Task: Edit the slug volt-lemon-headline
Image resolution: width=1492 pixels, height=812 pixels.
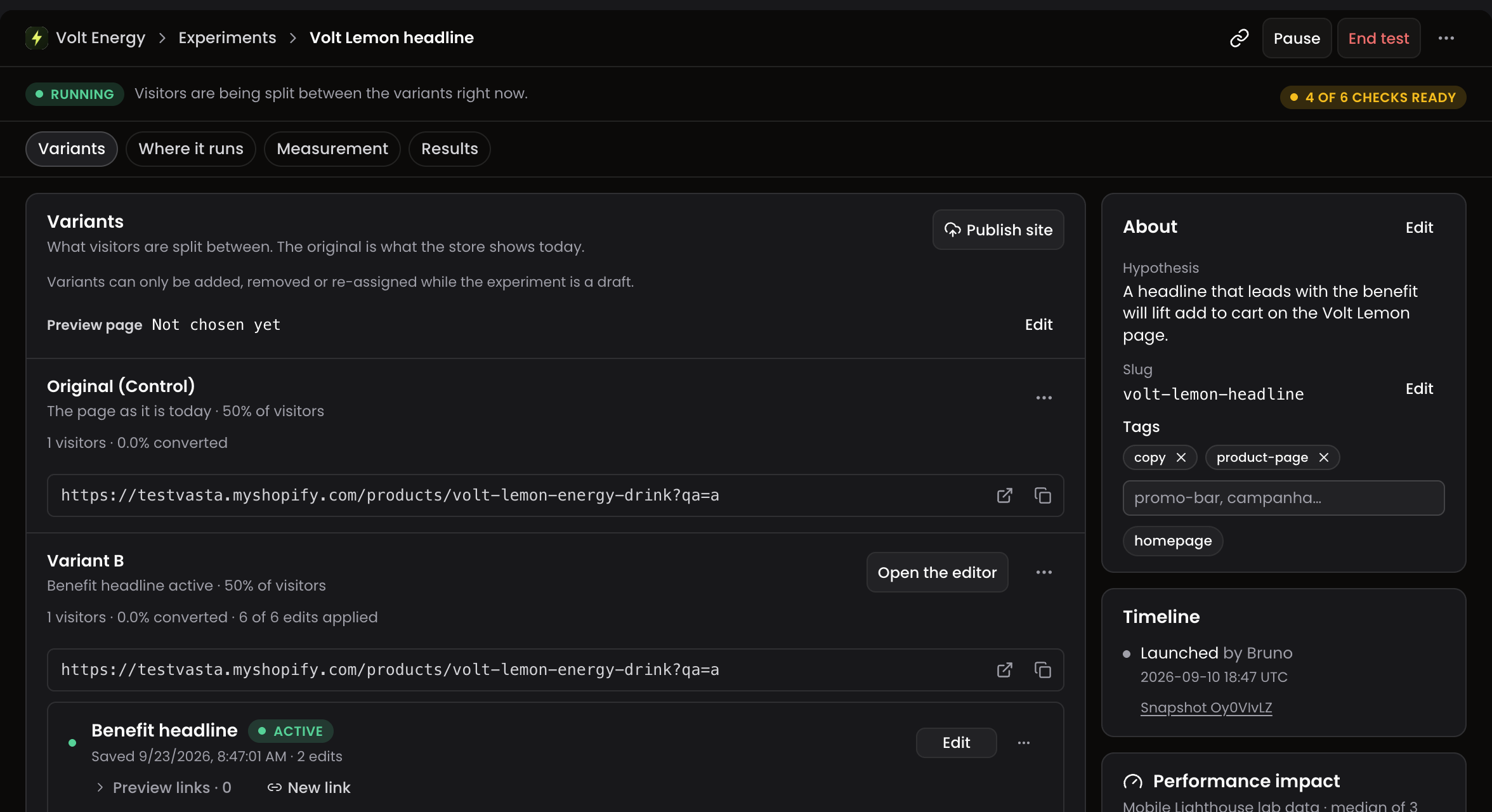Action: point(1419,389)
